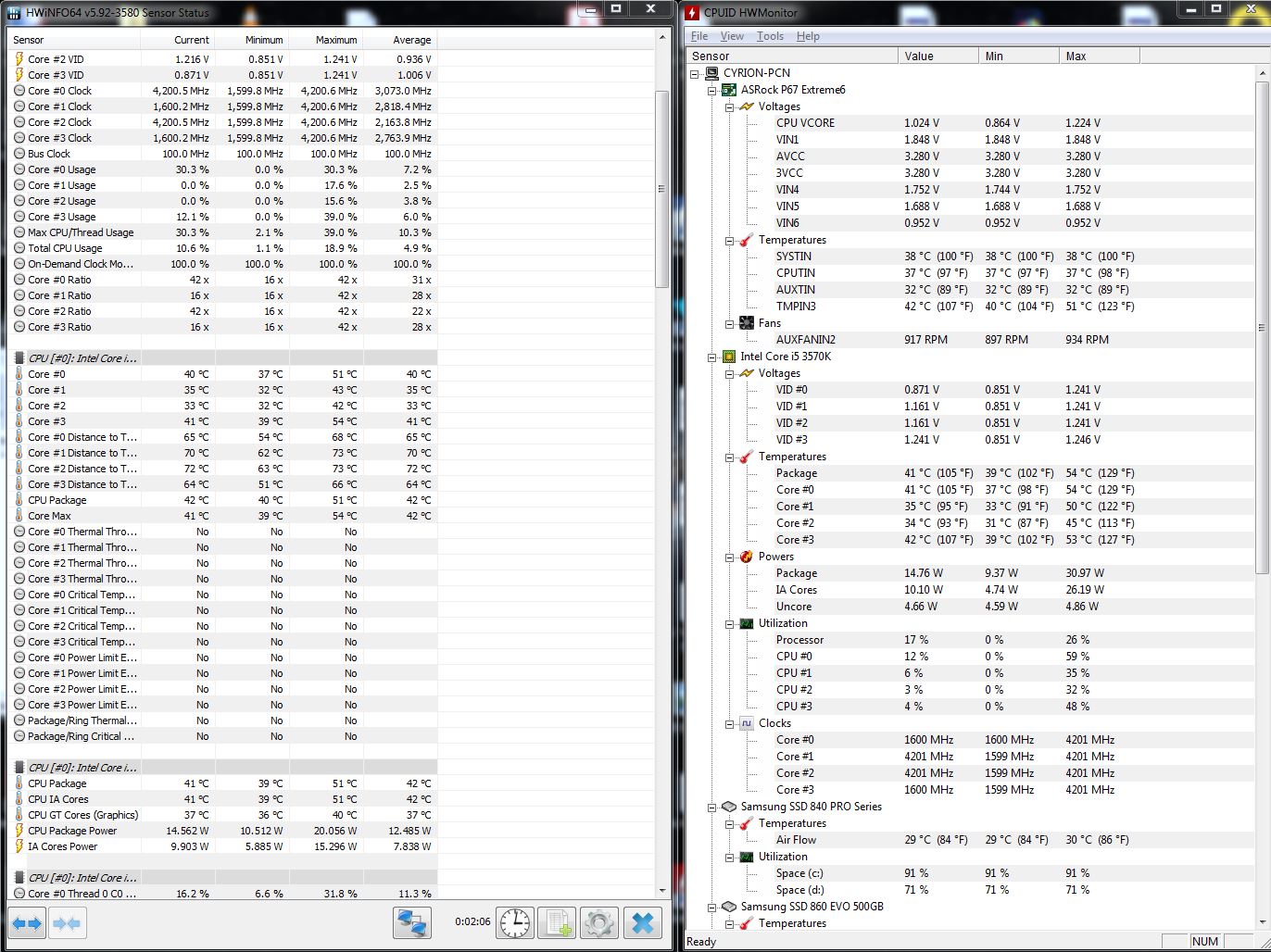This screenshot has width=1271, height=952.
Task: Click the Max column header in HWMonitor
Action: click(x=1100, y=56)
